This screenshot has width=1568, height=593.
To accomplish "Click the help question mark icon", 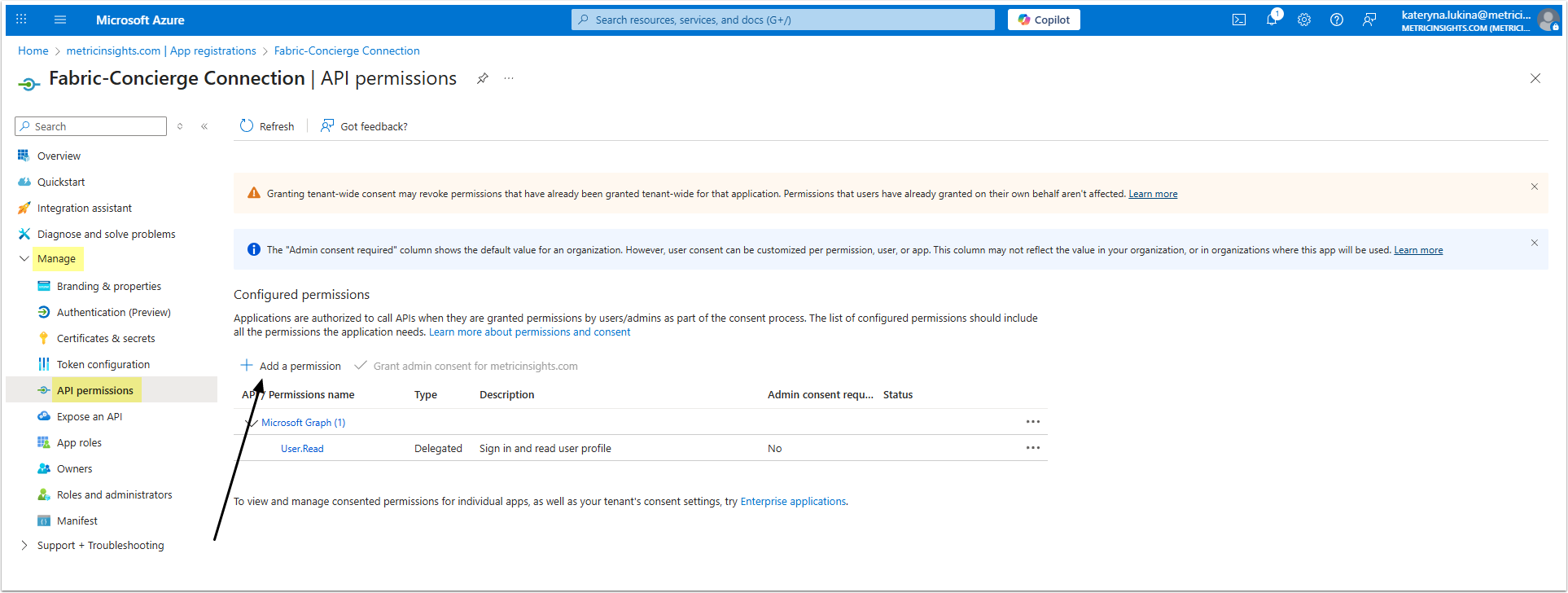I will [1337, 20].
